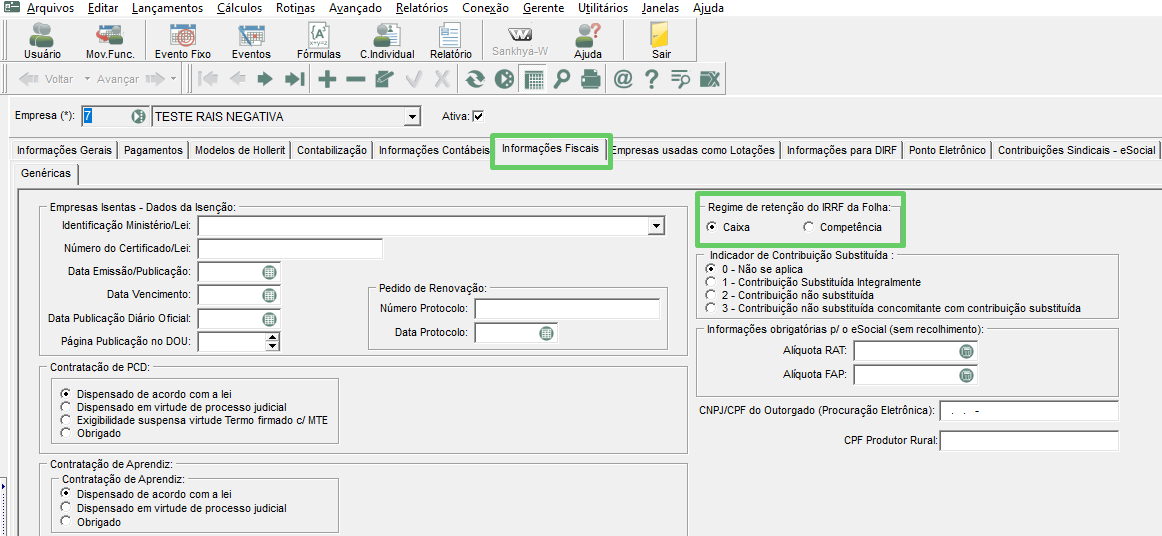Viewport: 1162px width, 536px height.
Task: Click CNPJ/CPF do Outorgado field
Action: (1029, 411)
